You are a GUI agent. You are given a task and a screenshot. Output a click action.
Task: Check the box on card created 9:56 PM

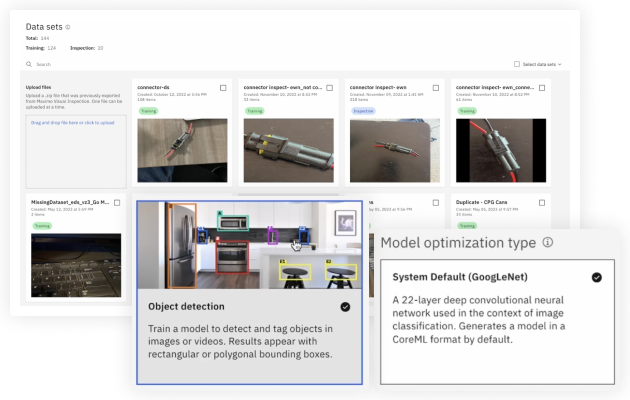(436, 203)
